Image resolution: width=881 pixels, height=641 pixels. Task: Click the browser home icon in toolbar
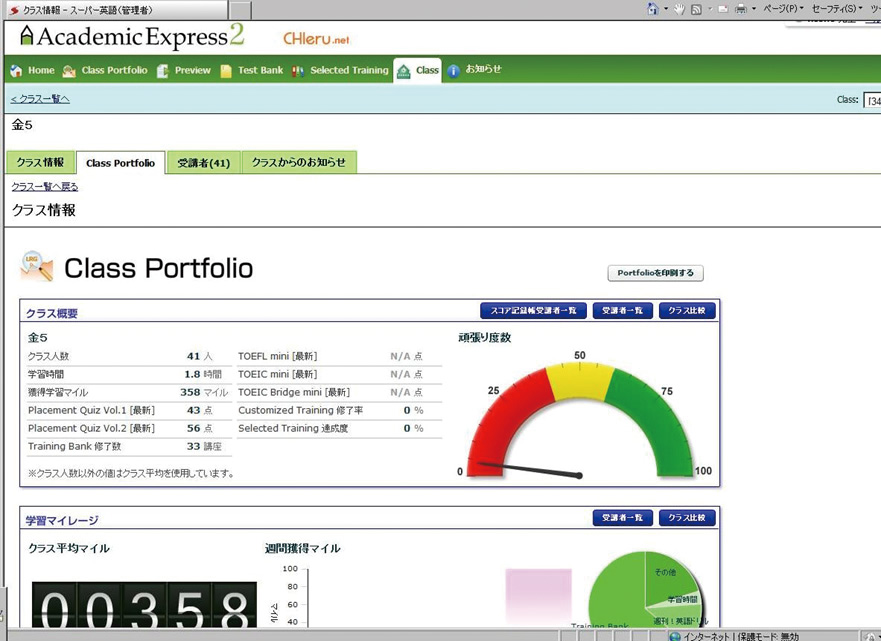(x=653, y=9)
